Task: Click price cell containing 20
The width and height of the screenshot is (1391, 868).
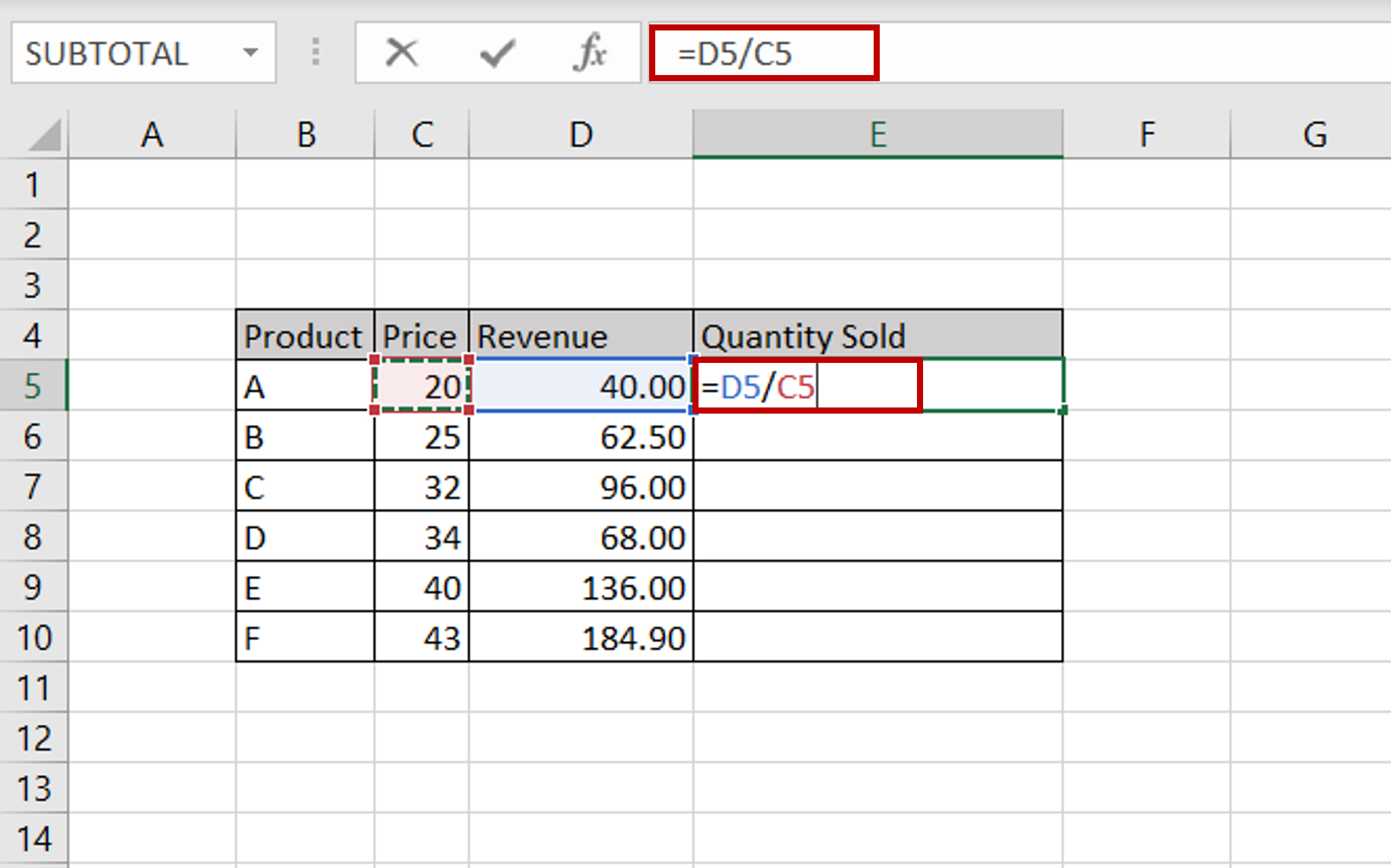Action: 422,386
